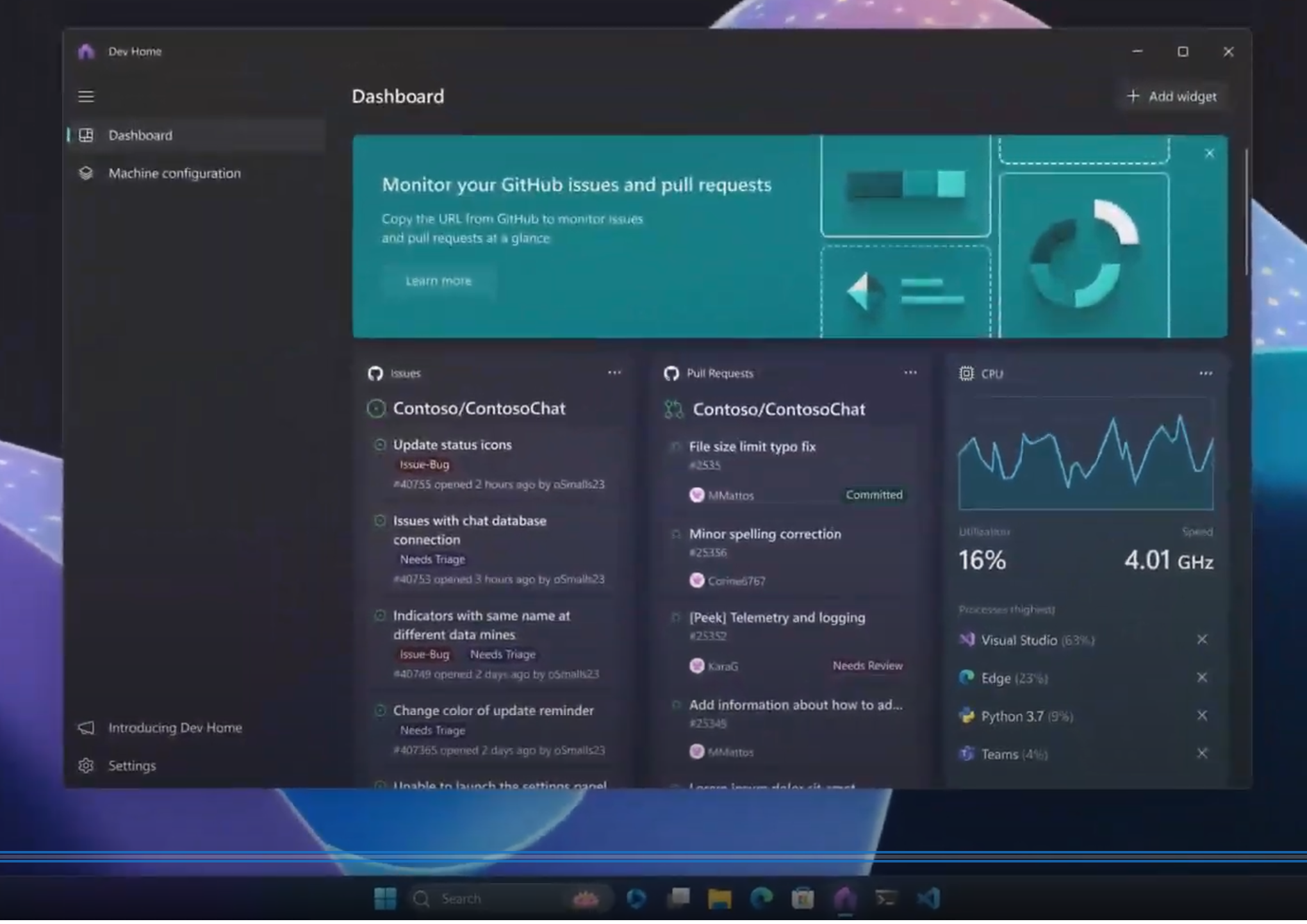
Task: End the Edge process
Action: click(1202, 677)
